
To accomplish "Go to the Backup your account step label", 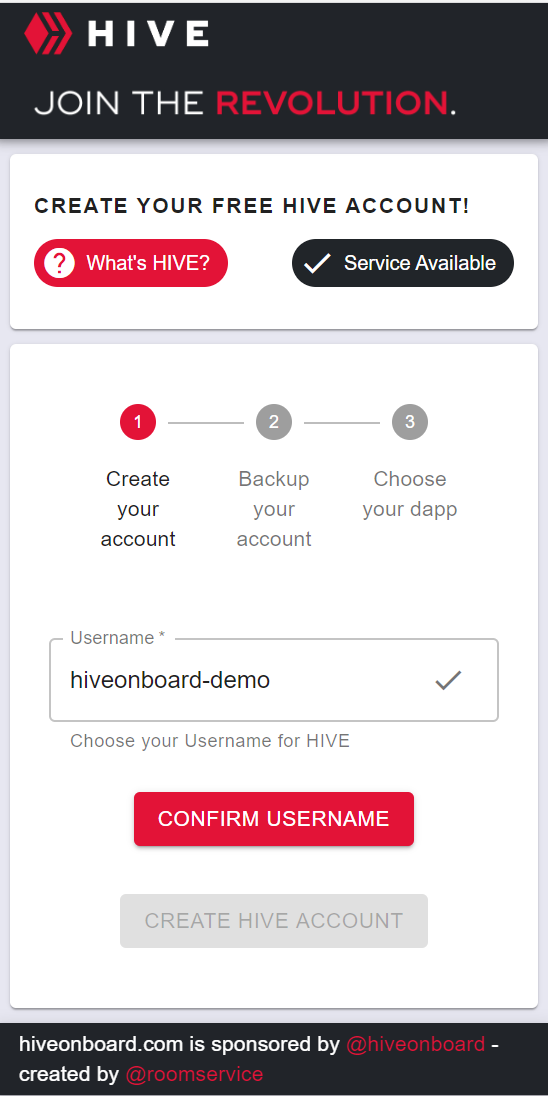I will point(274,509).
